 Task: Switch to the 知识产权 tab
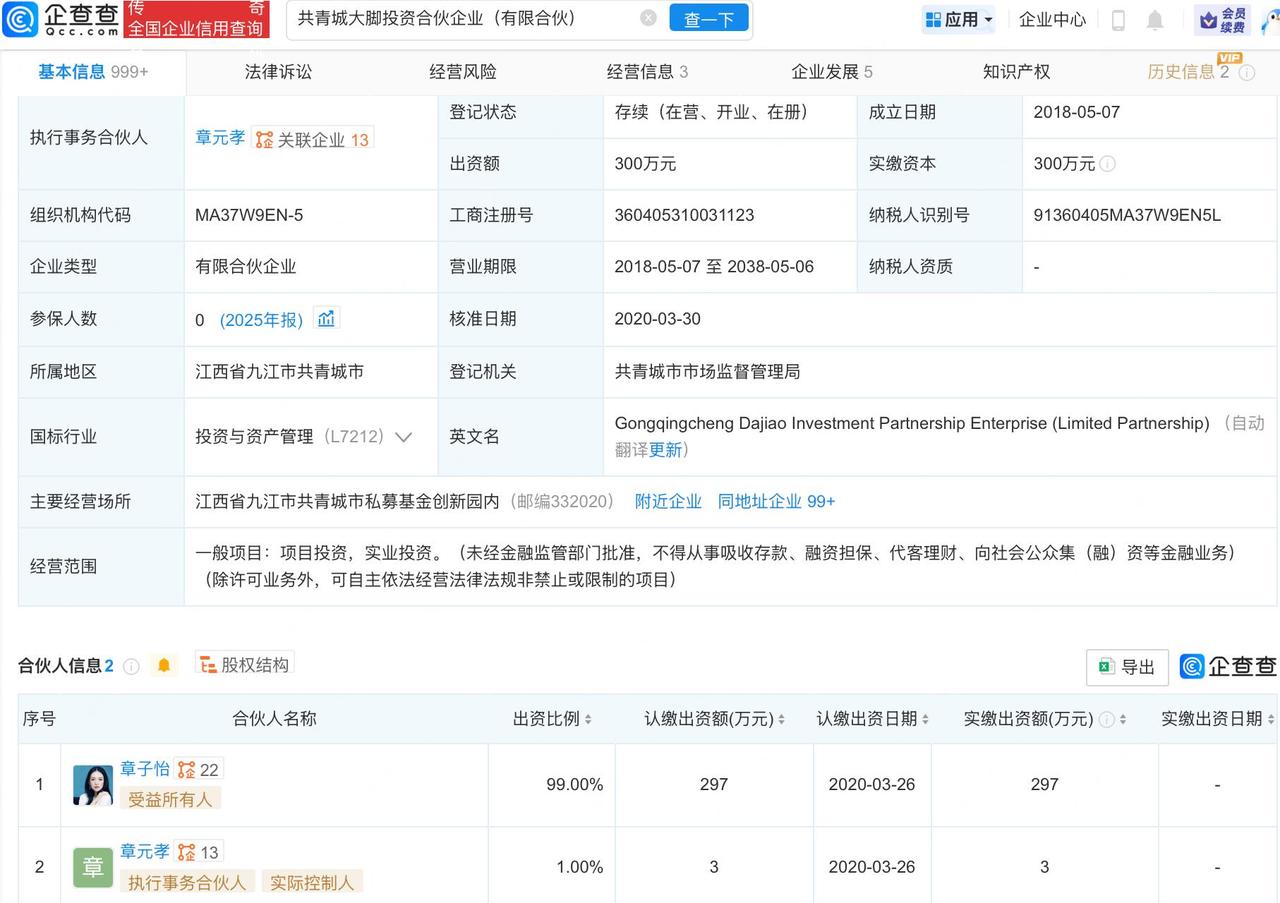(x=1016, y=71)
